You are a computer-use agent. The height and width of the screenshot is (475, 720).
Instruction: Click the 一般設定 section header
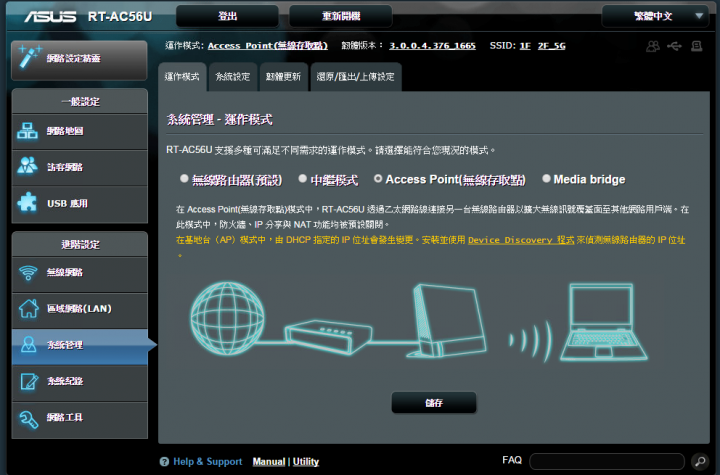point(79,102)
